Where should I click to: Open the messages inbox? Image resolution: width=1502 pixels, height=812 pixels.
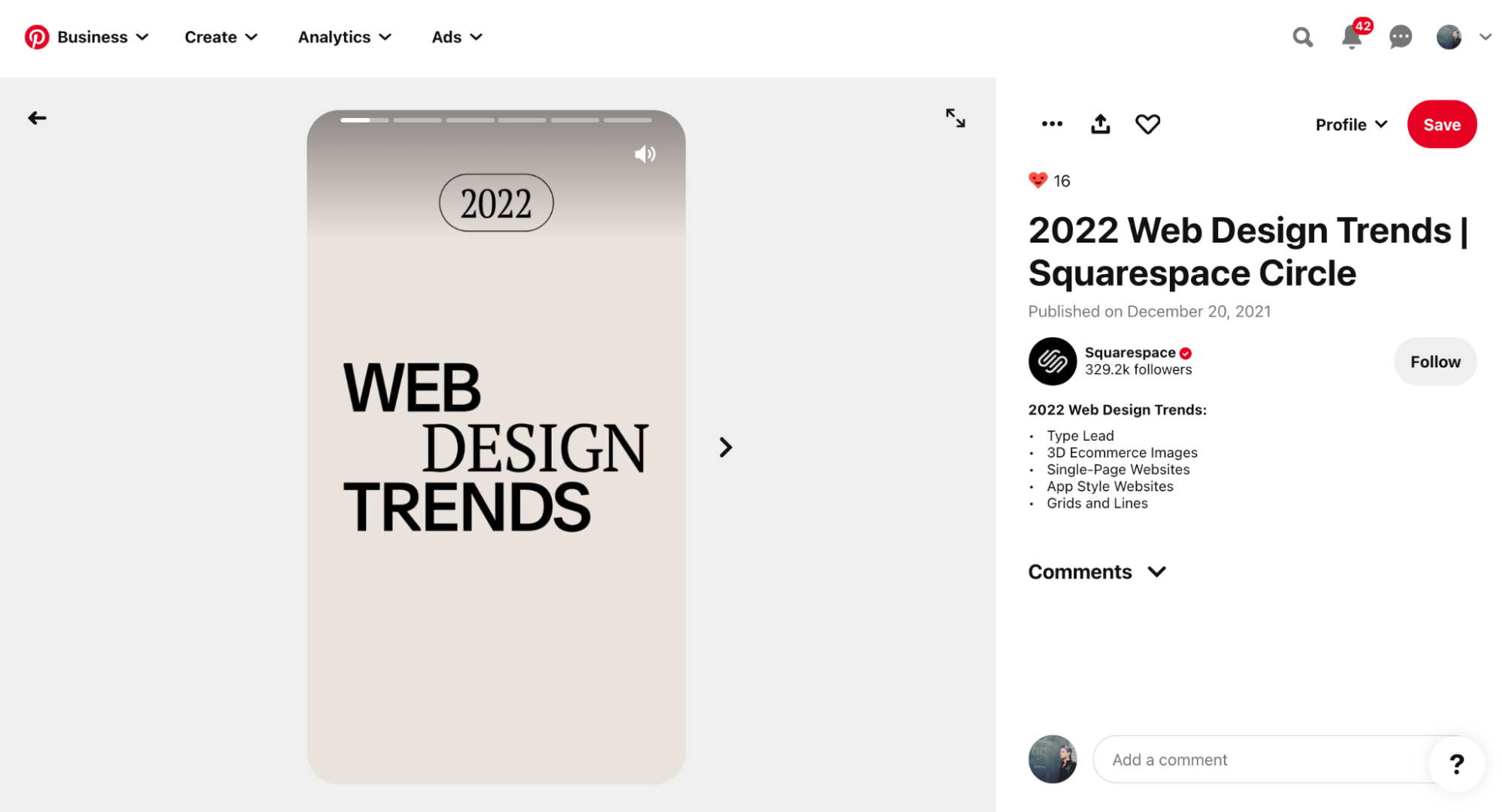[1401, 37]
